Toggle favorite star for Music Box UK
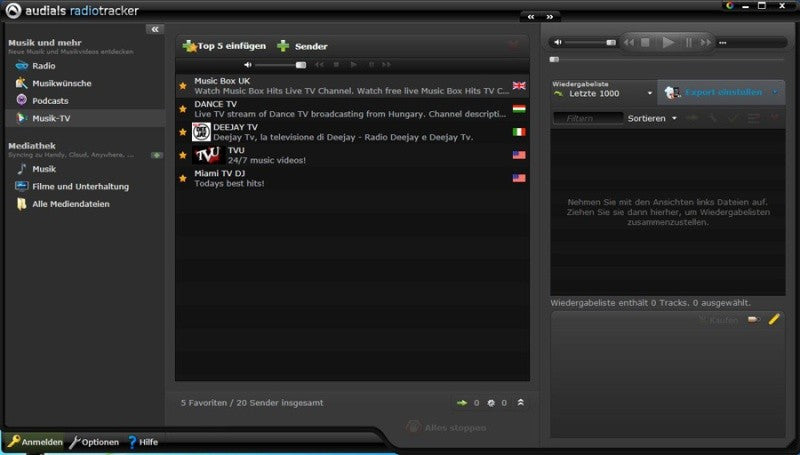Viewport: 800px width, 455px height. [183, 86]
